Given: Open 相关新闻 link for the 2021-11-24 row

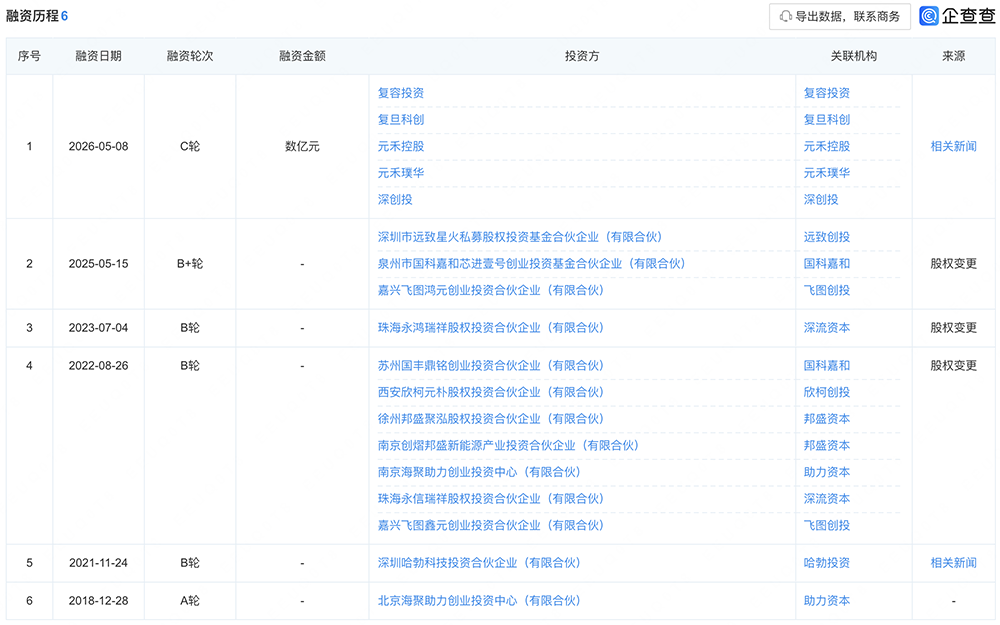Looking at the screenshot, I should (x=953, y=563).
